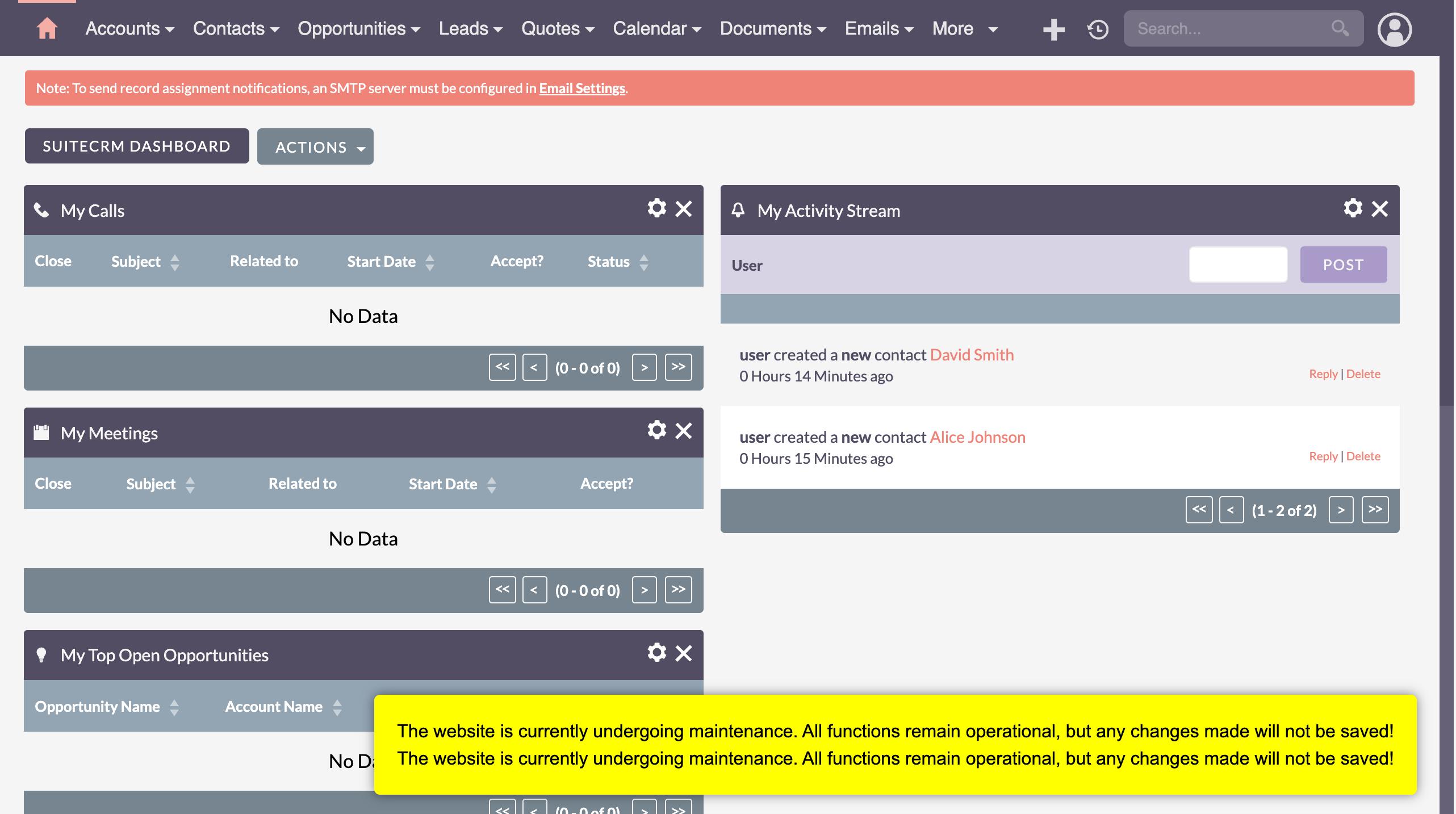Open the Leads menu
The width and height of the screenshot is (1456, 814).
pyautogui.click(x=470, y=28)
